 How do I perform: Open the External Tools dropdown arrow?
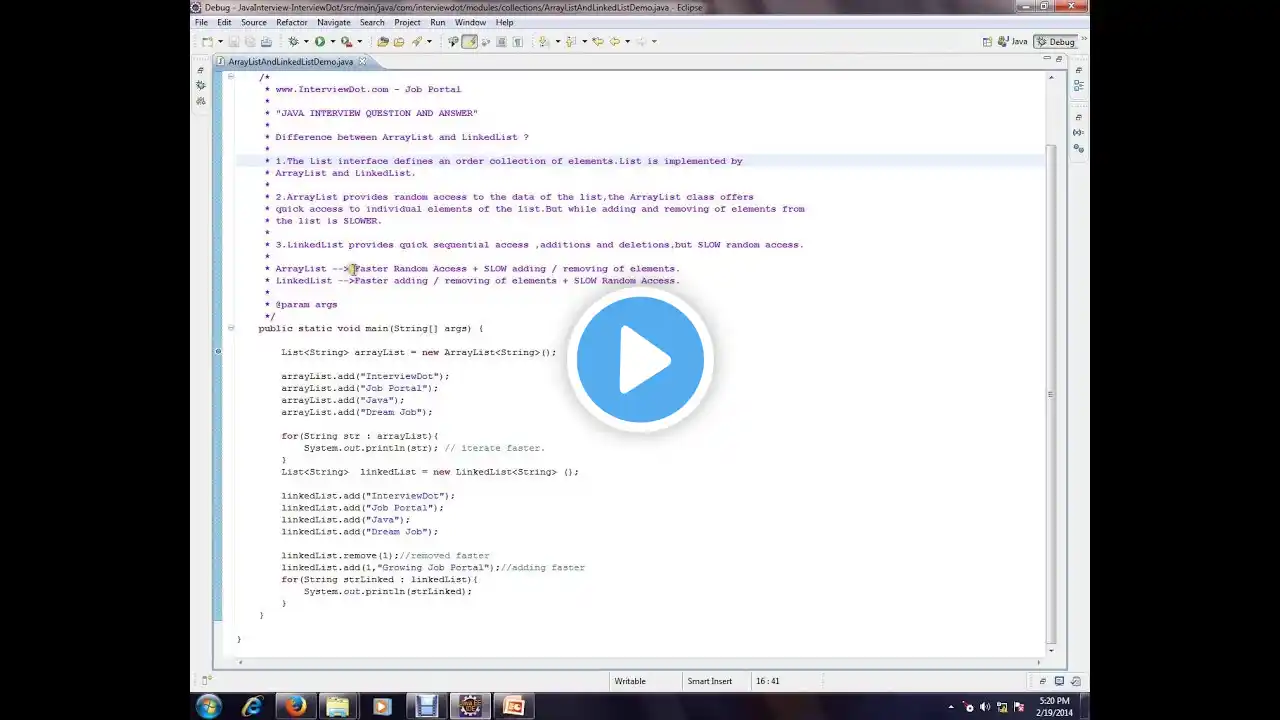pos(358,42)
